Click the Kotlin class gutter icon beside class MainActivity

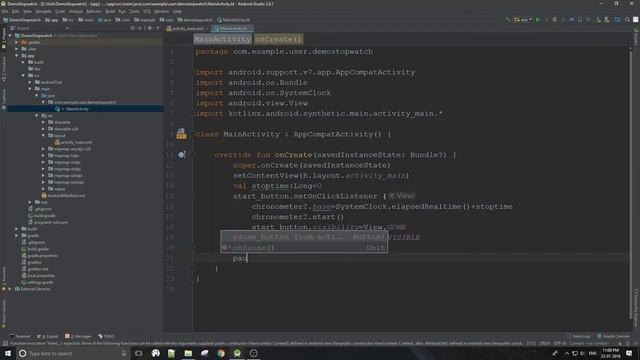click(x=181, y=134)
